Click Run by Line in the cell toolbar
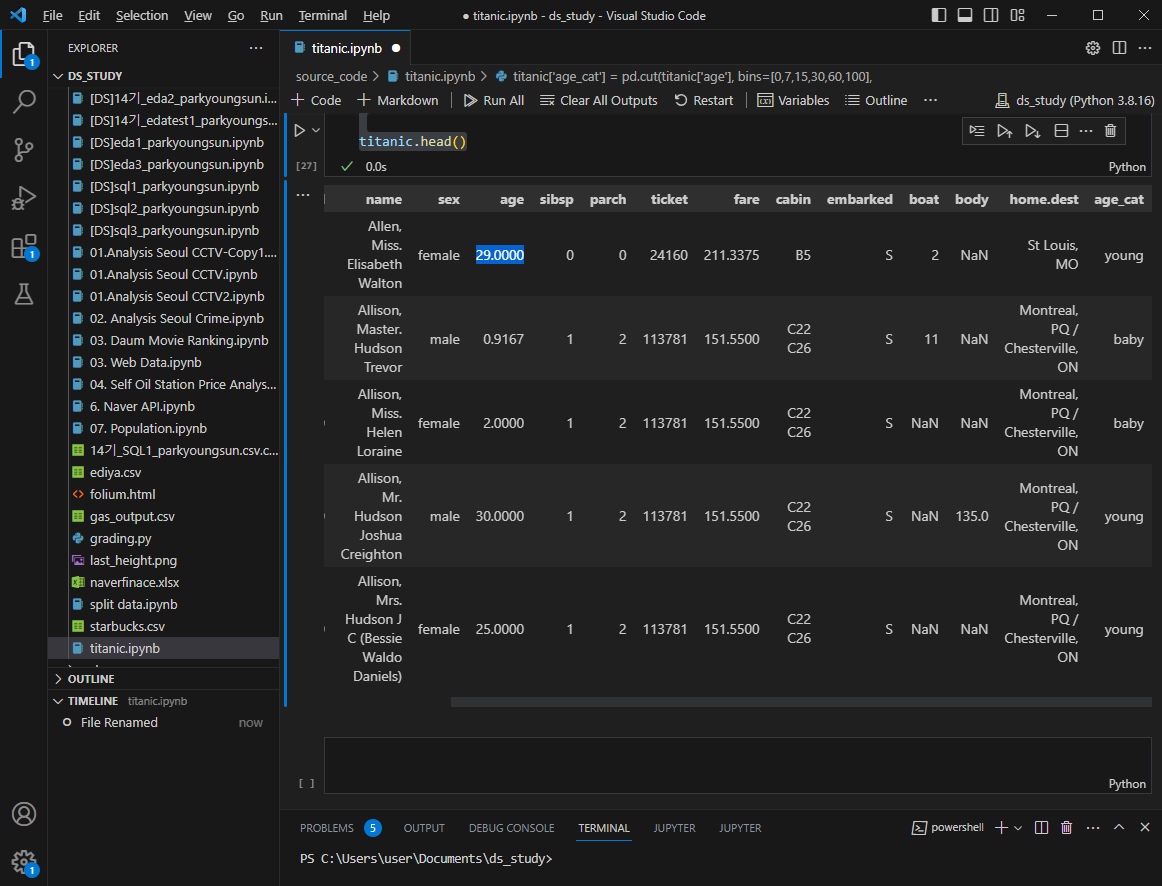1162x886 pixels. 977,131
